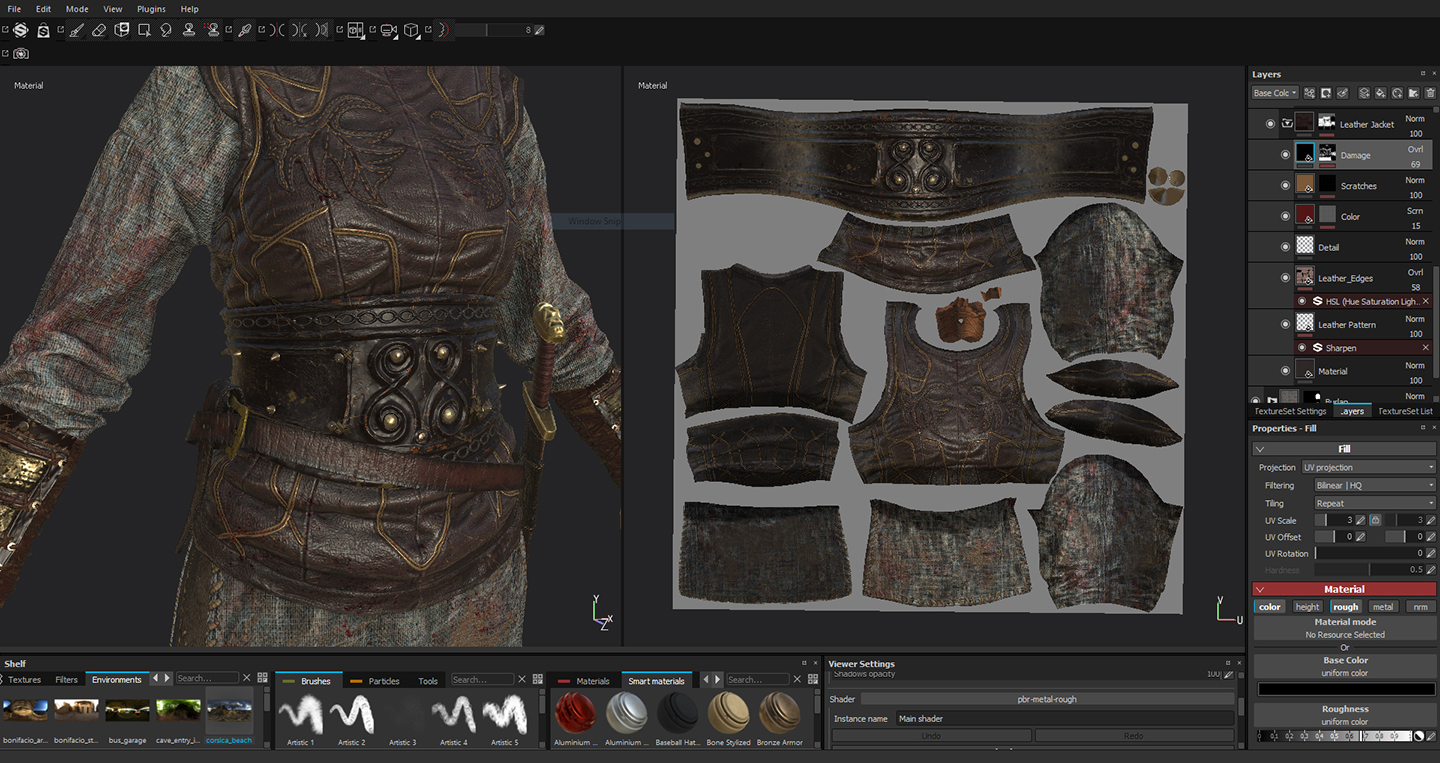1440x763 pixels.
Task: Toggle the UV Scale lock icon
Action: pyautogui.click(x=1376, y=520)
